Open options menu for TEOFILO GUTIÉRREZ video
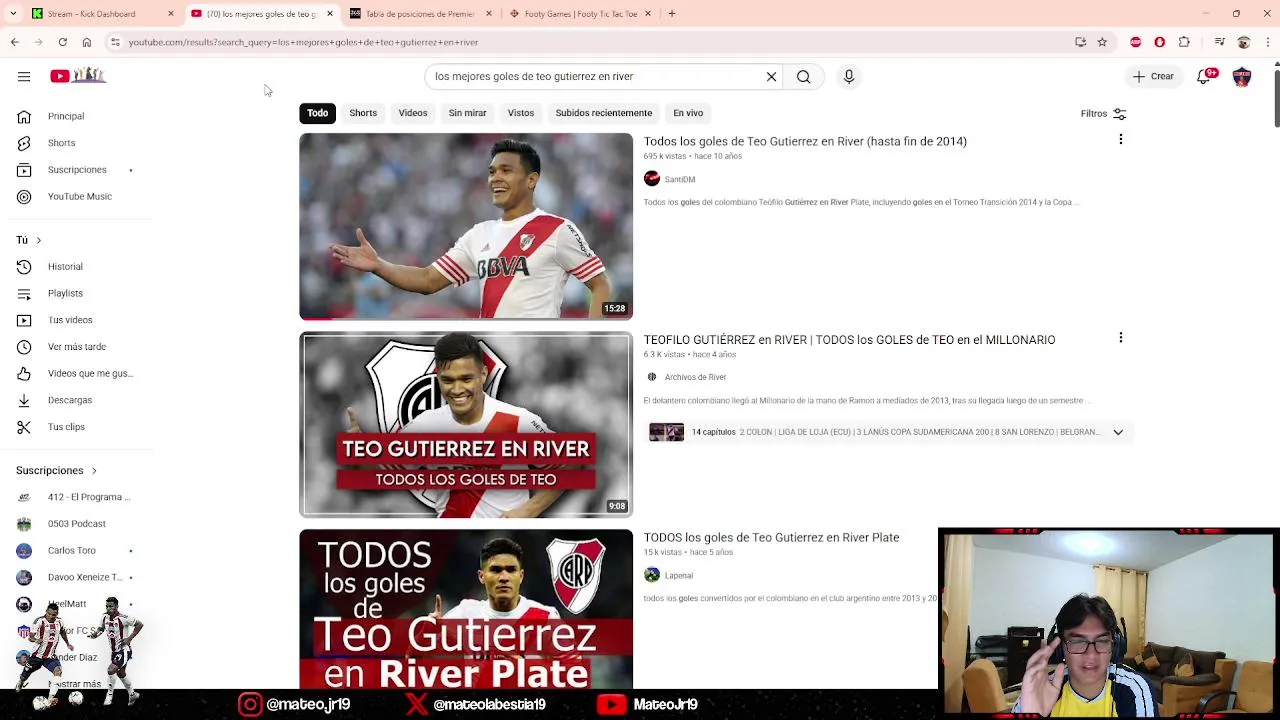1280x720 pixels. [1120, 338]
